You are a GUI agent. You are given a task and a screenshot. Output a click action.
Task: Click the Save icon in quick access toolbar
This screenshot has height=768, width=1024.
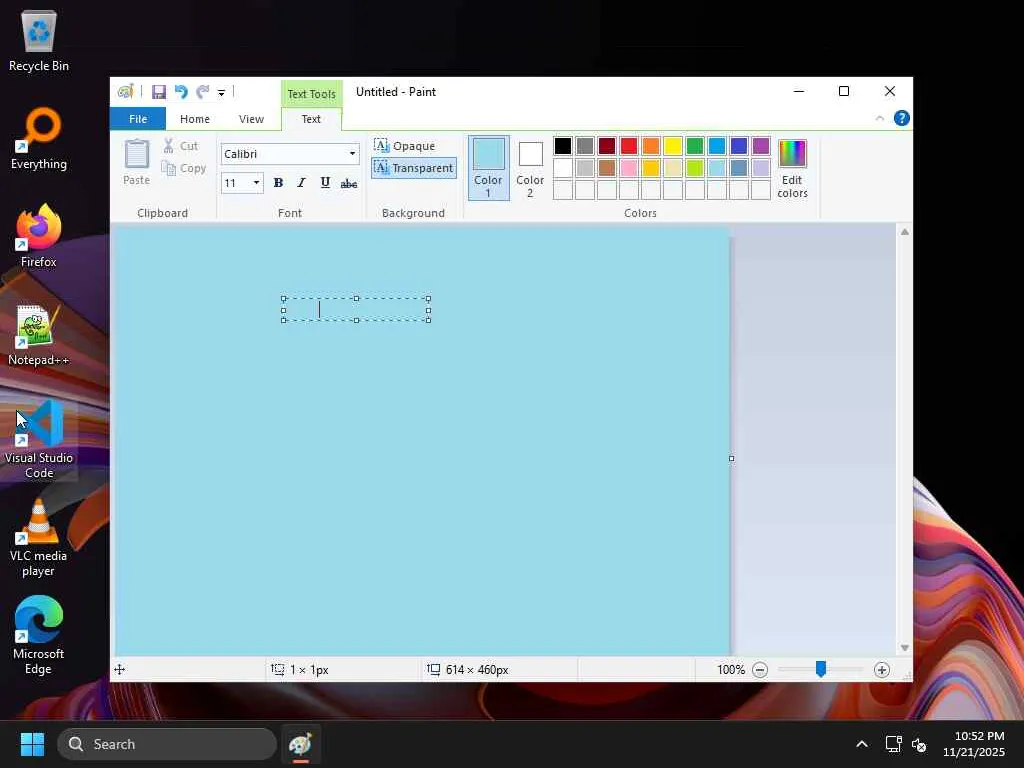(x=159, y=92)
